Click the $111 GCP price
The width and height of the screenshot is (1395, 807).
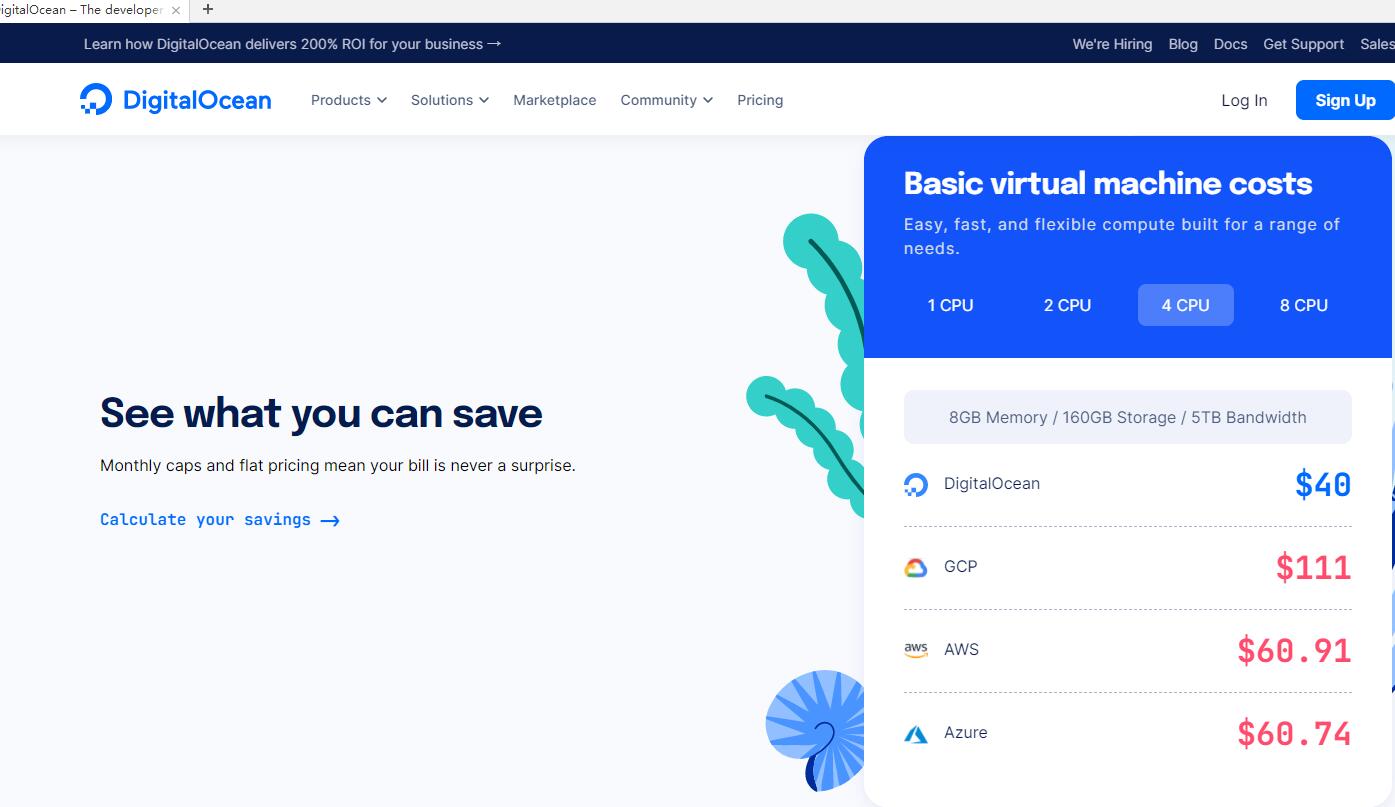[1313, 568]
